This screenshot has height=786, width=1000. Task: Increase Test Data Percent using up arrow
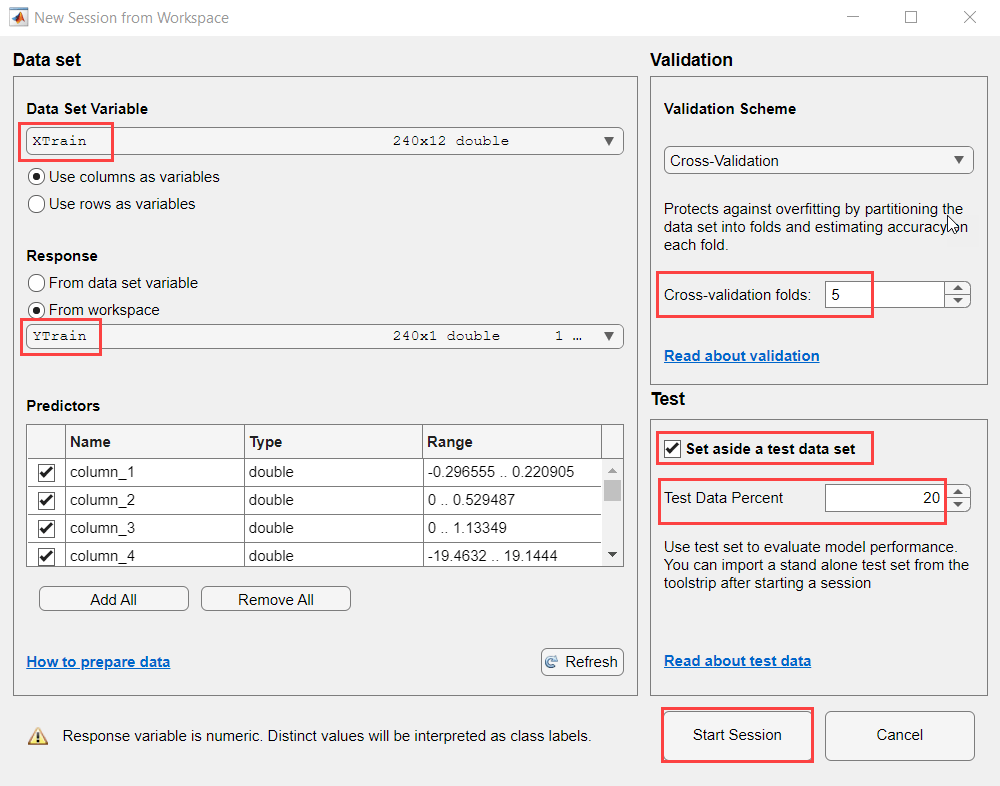pos(958,491)
